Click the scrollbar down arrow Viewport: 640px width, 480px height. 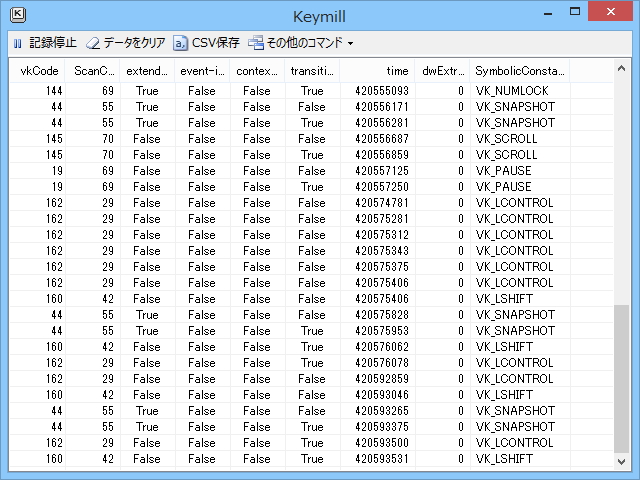(x=621, y=462)
